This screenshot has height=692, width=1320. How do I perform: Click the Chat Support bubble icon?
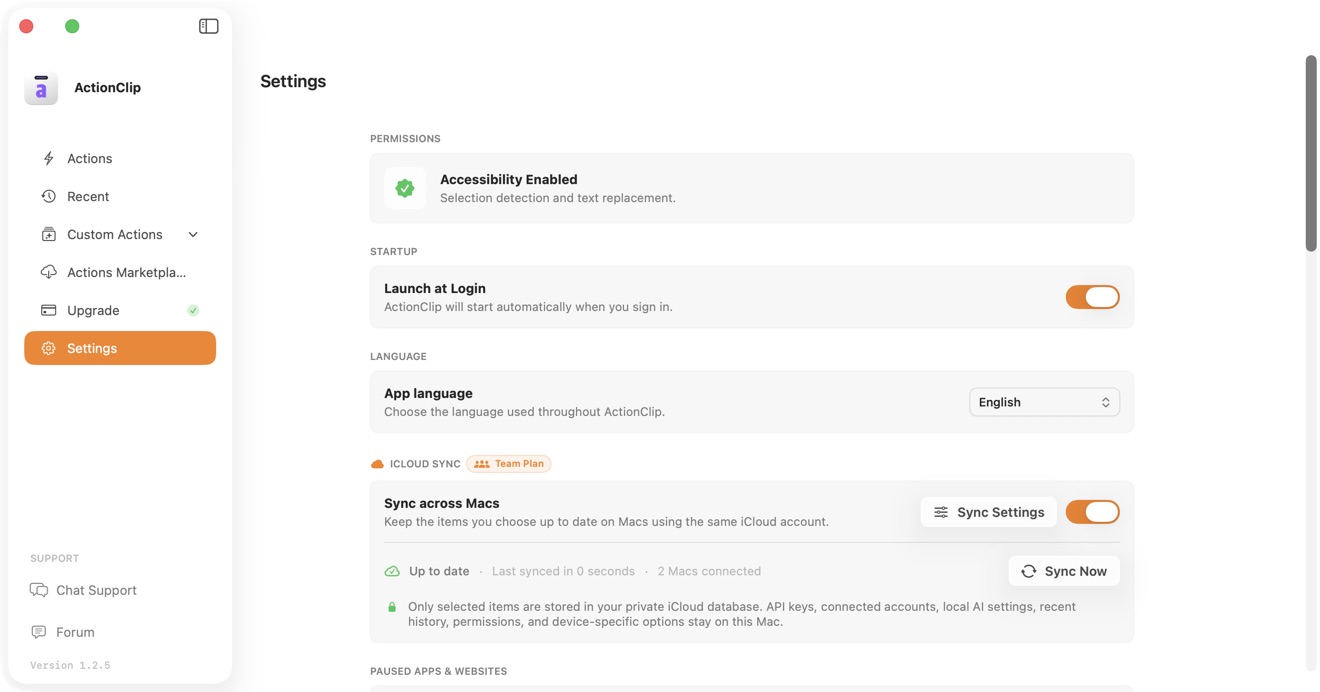point(39,590)
